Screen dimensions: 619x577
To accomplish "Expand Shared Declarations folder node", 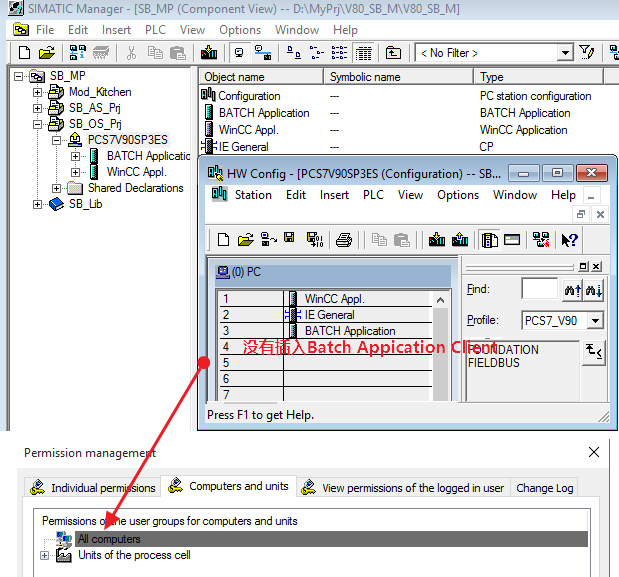I will click(x=56, y=188).
